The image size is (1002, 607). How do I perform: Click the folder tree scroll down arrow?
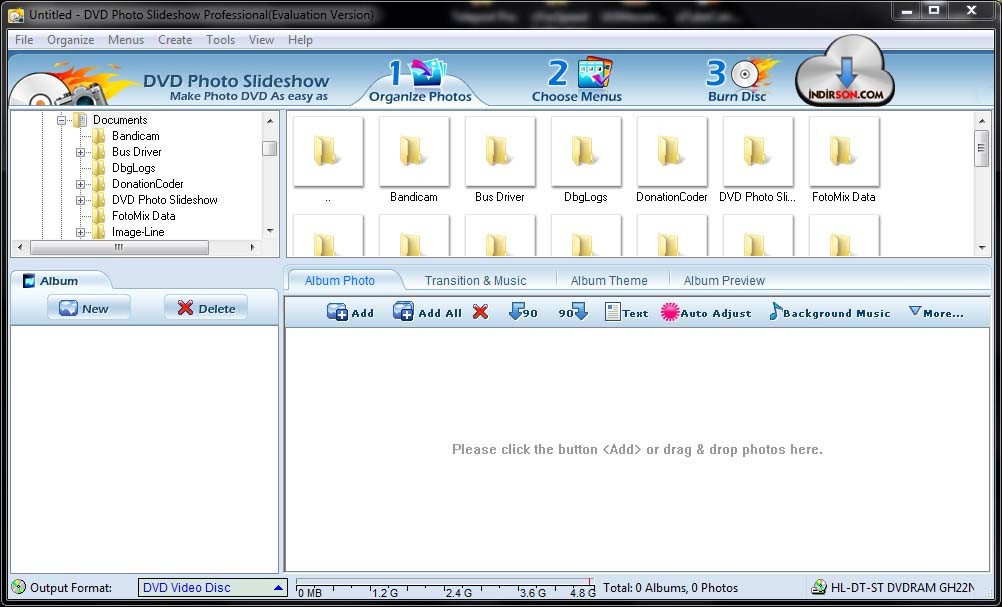pyautogui.click(x=270, y=231)
